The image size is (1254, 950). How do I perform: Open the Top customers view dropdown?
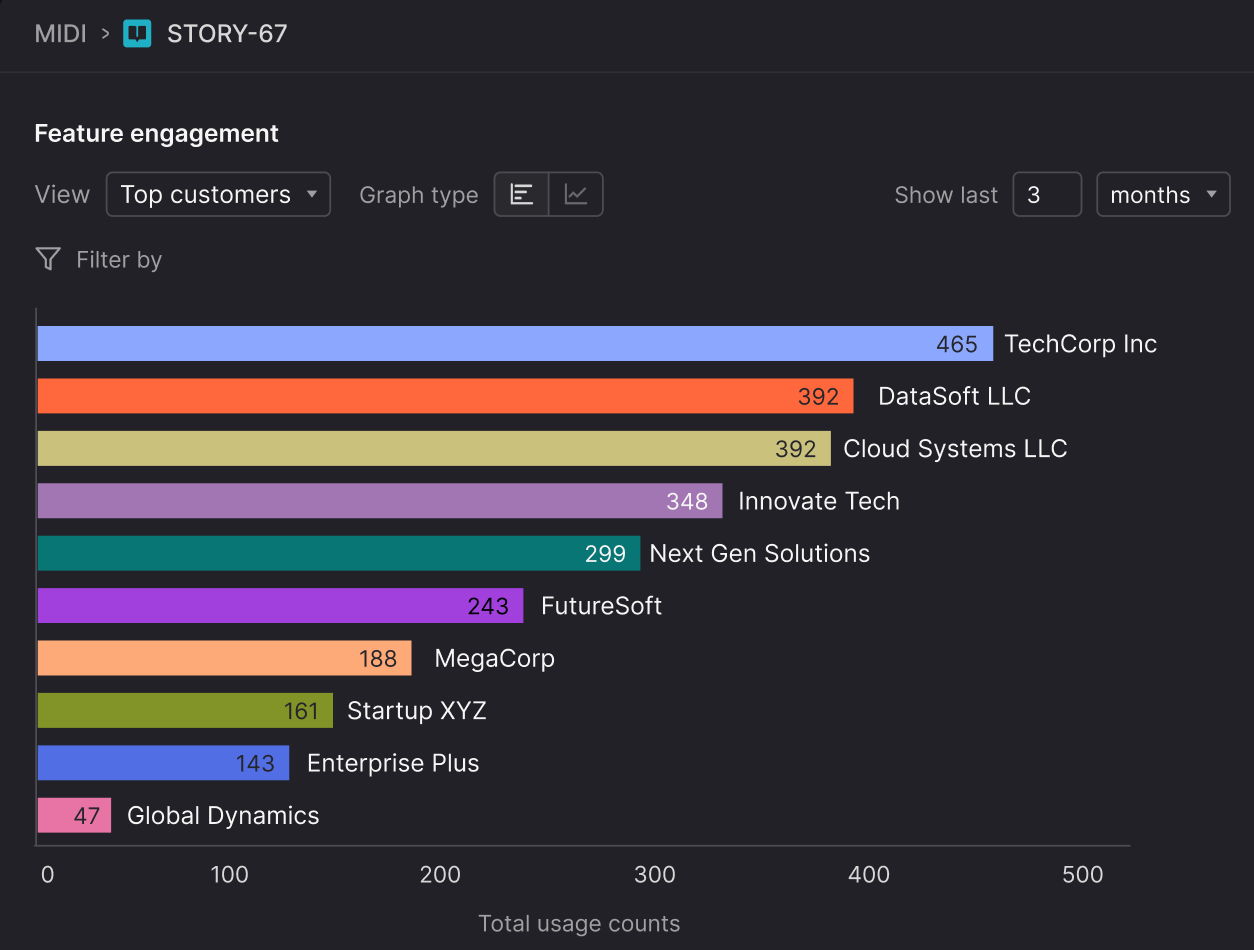tap(218, 194)
